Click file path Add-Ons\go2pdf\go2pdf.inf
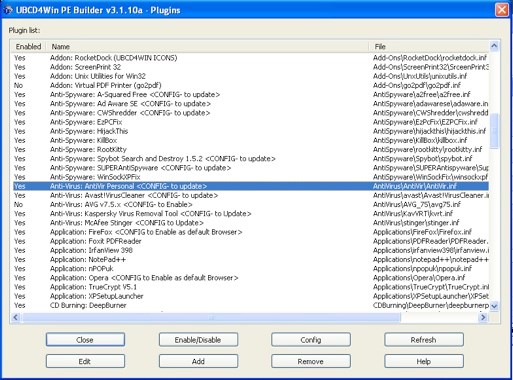 pos(417,85)
